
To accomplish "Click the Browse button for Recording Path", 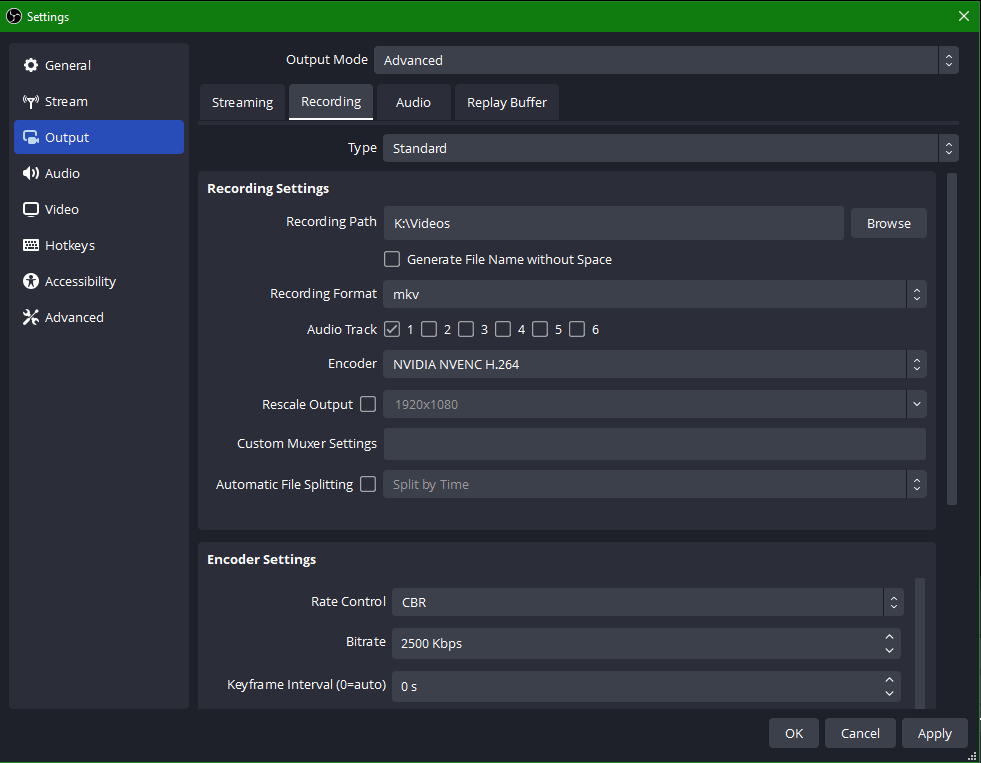I will tap(888, 223).
